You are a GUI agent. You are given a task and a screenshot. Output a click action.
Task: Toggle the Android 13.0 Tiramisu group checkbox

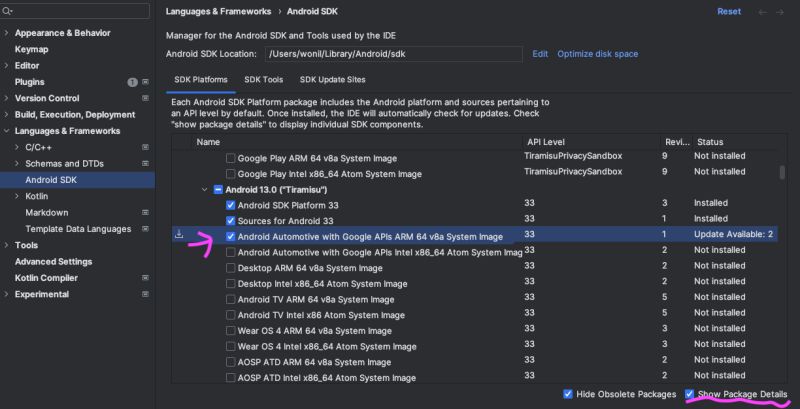[x=218, y=190]
